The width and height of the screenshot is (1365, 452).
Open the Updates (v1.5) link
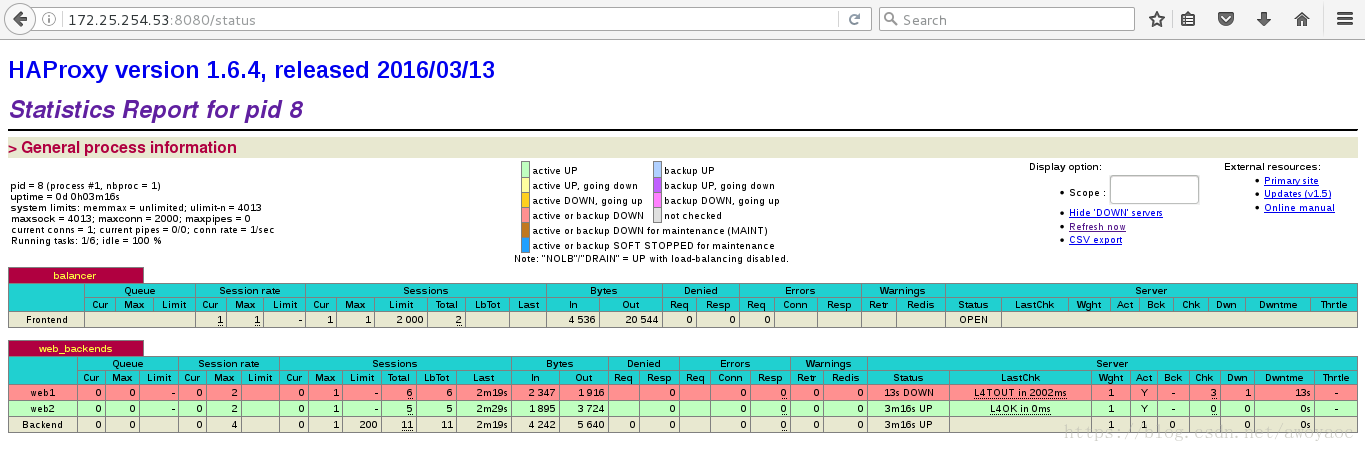tap(1297, 194)
